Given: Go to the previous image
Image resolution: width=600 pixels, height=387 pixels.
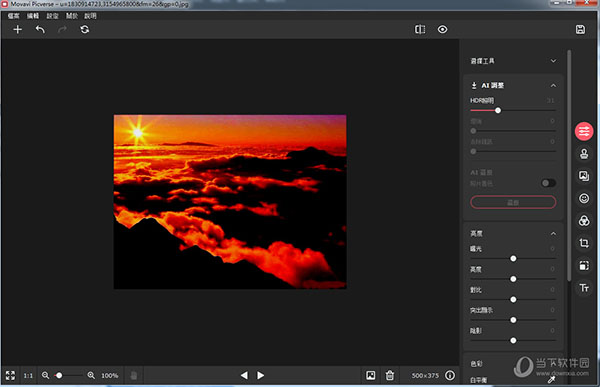Looking at the screenshot, I should tap(244, 376).
